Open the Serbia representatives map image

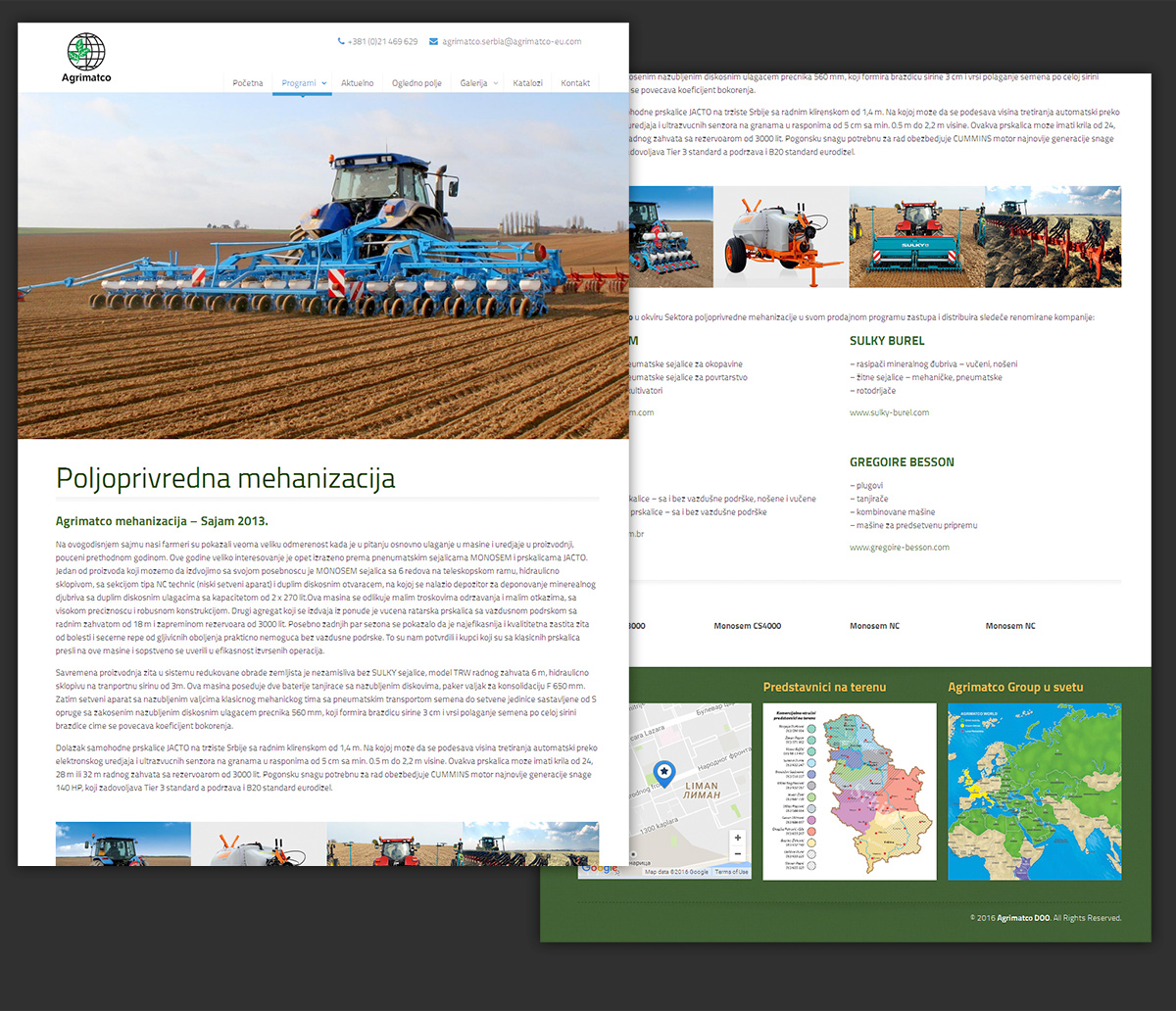pos(850,792)
